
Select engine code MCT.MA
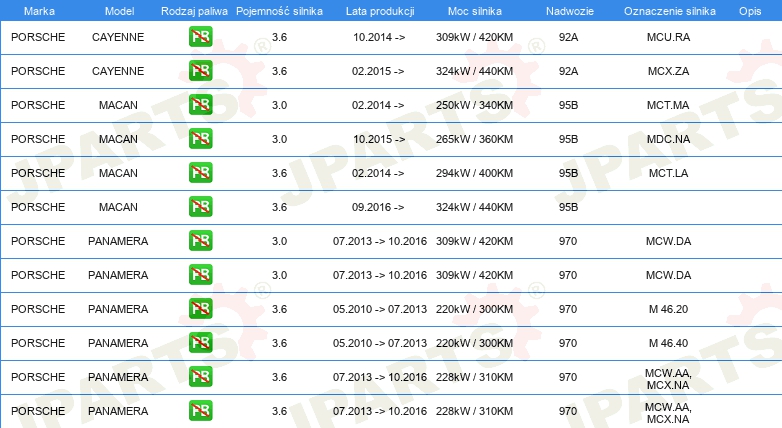(x=668, y=105)
